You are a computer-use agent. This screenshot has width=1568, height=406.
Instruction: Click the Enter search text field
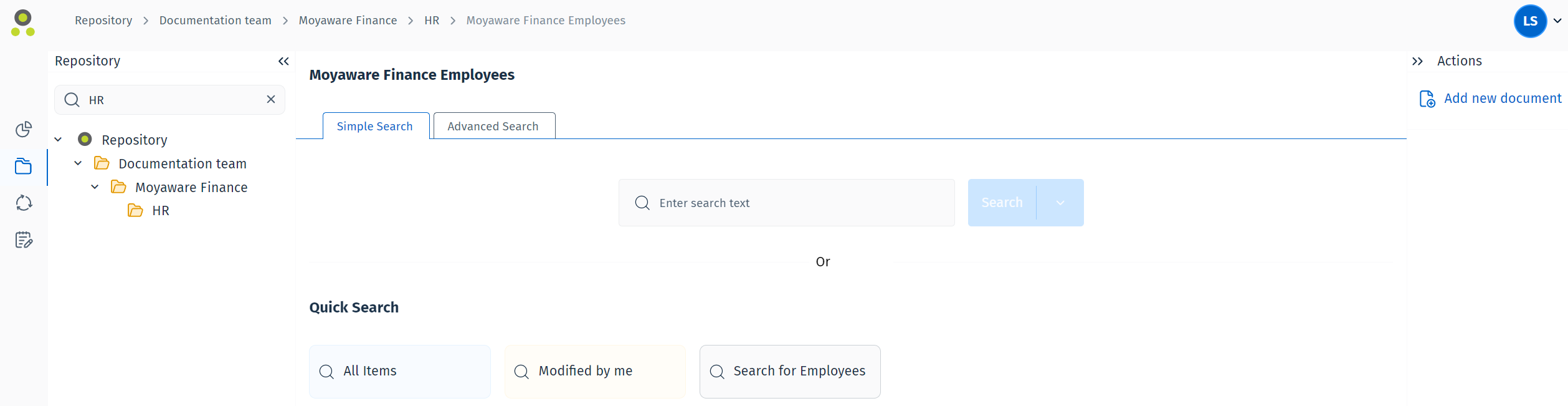tap(786, 203)
